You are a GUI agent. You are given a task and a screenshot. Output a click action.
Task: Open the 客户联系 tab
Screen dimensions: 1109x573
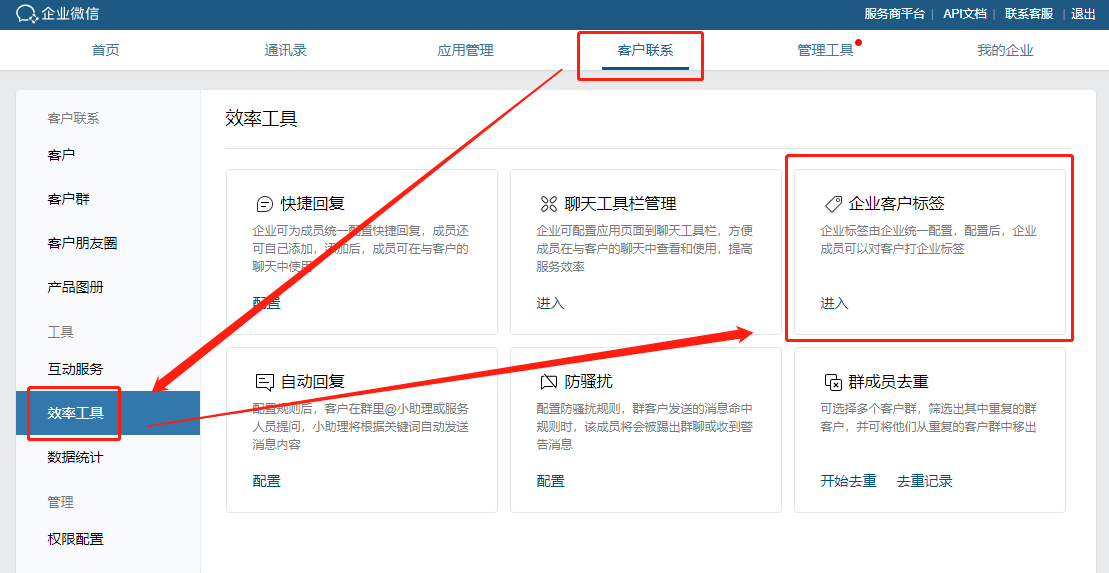(645, 50)
